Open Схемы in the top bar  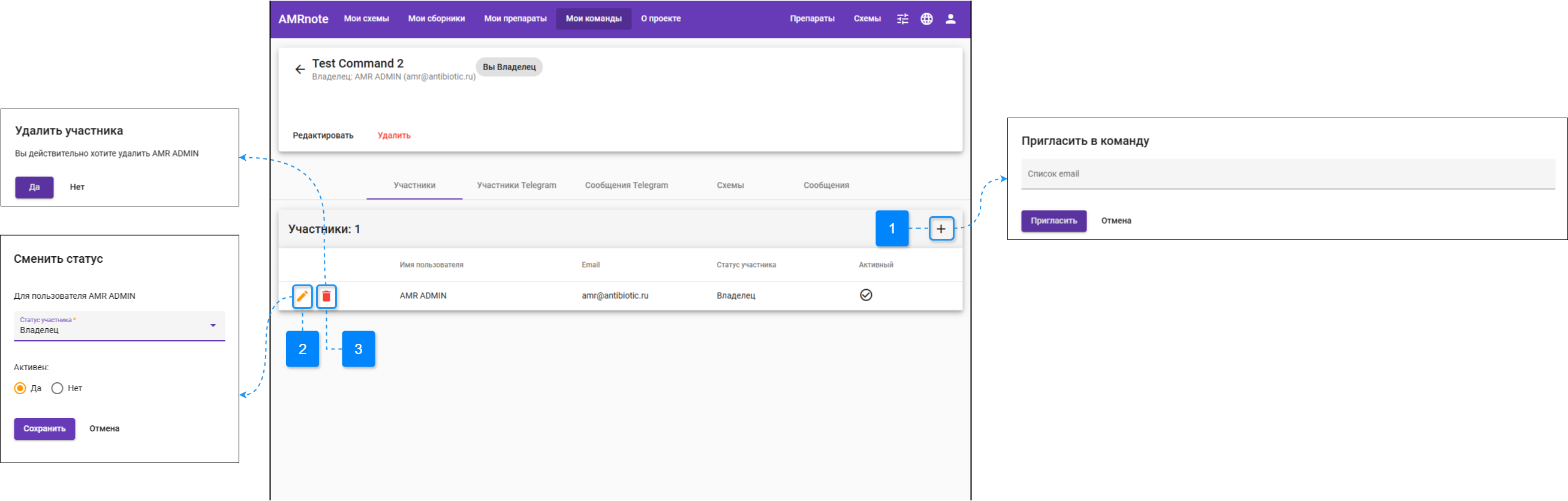[x=867, y=19]
